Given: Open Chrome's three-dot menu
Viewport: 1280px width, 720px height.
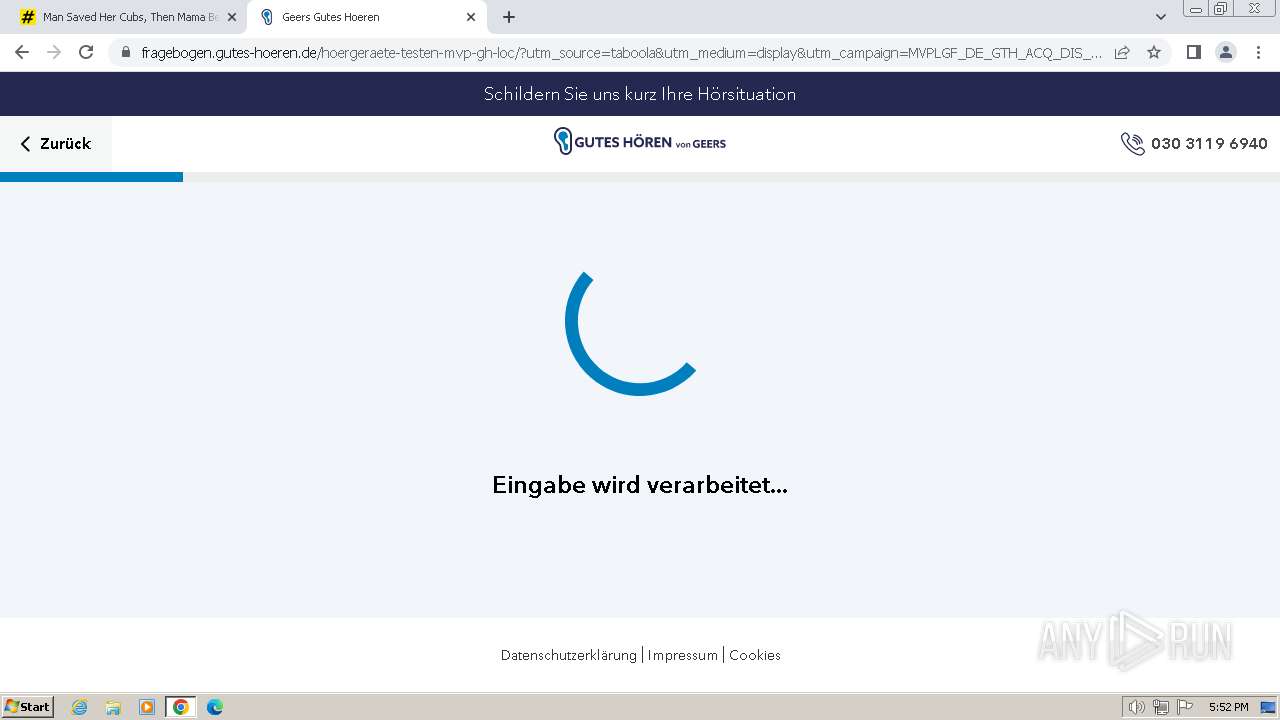Looking at the screenshot, I should click(1258, 52).
